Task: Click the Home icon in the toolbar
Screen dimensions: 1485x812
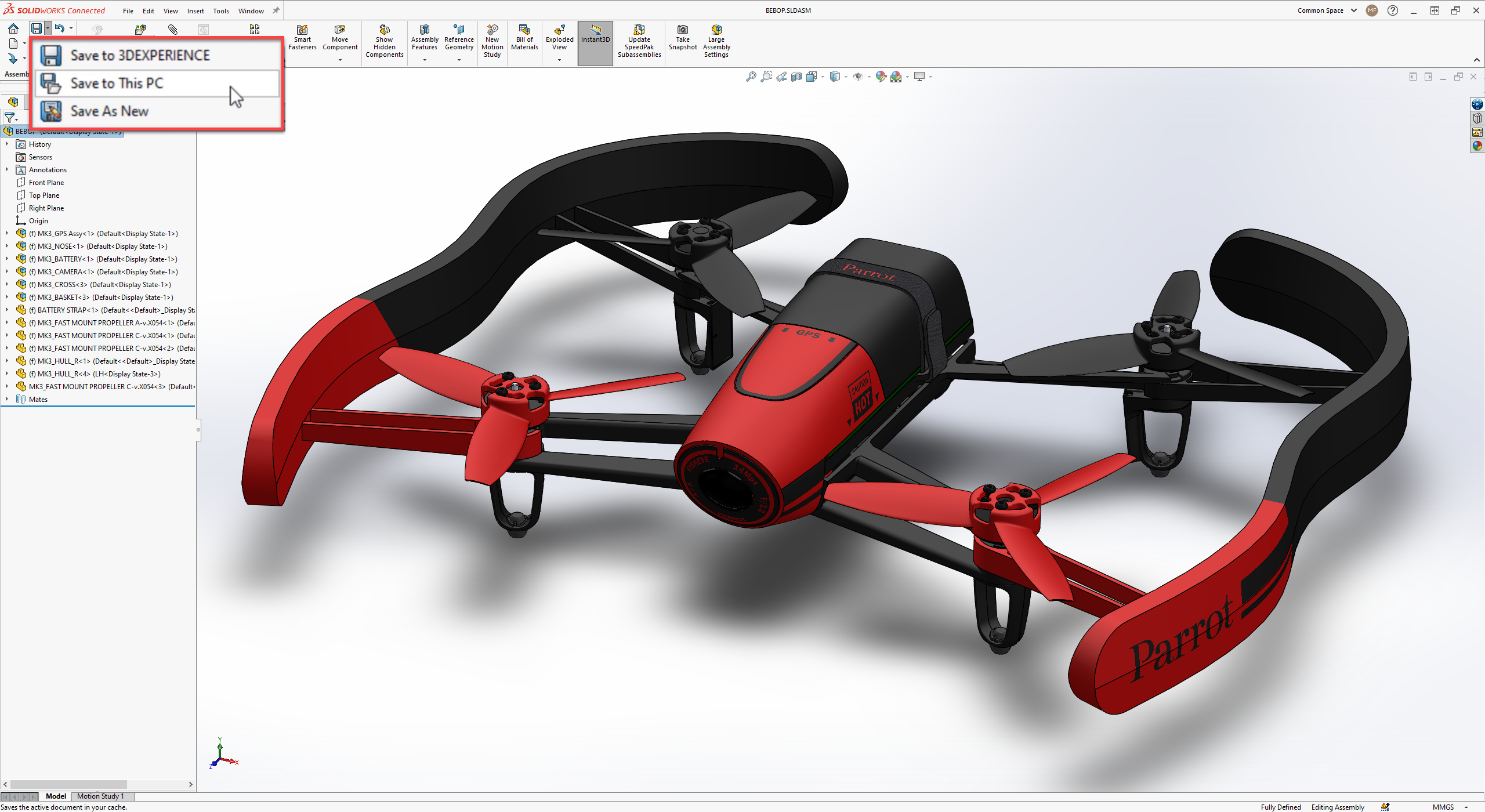Action: tap(13, 28)
